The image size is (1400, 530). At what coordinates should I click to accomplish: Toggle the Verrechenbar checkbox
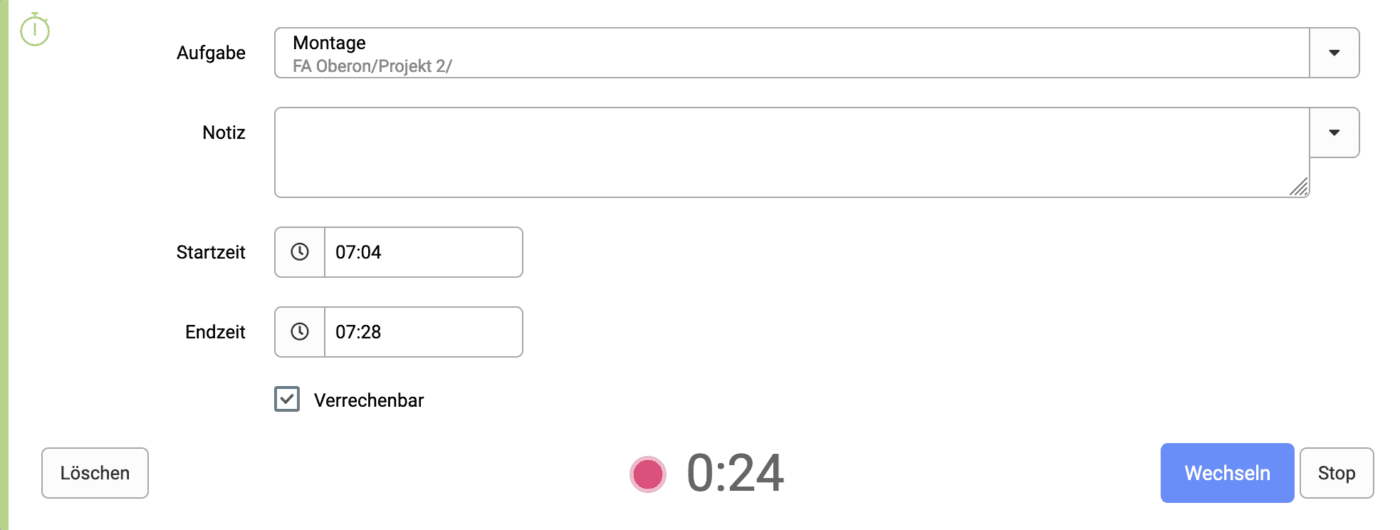tap(287, 400)
